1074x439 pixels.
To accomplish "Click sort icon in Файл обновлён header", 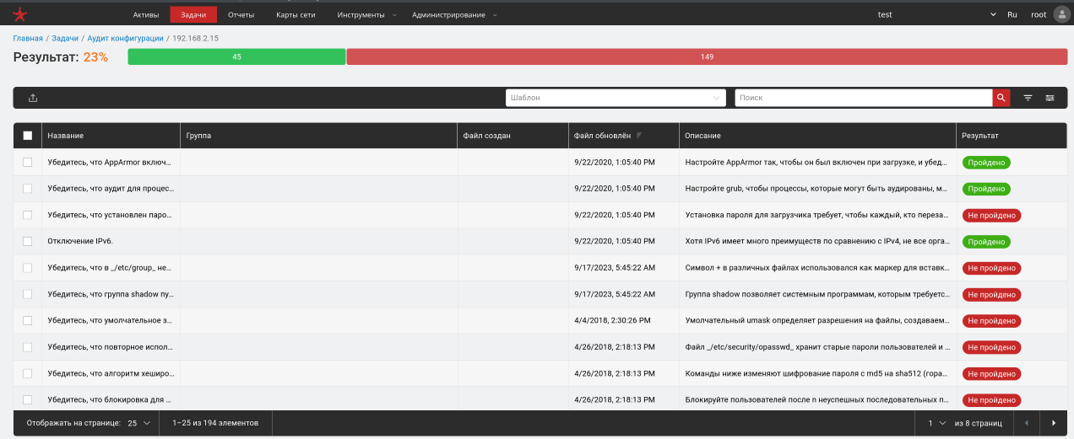I will [640, 135].
